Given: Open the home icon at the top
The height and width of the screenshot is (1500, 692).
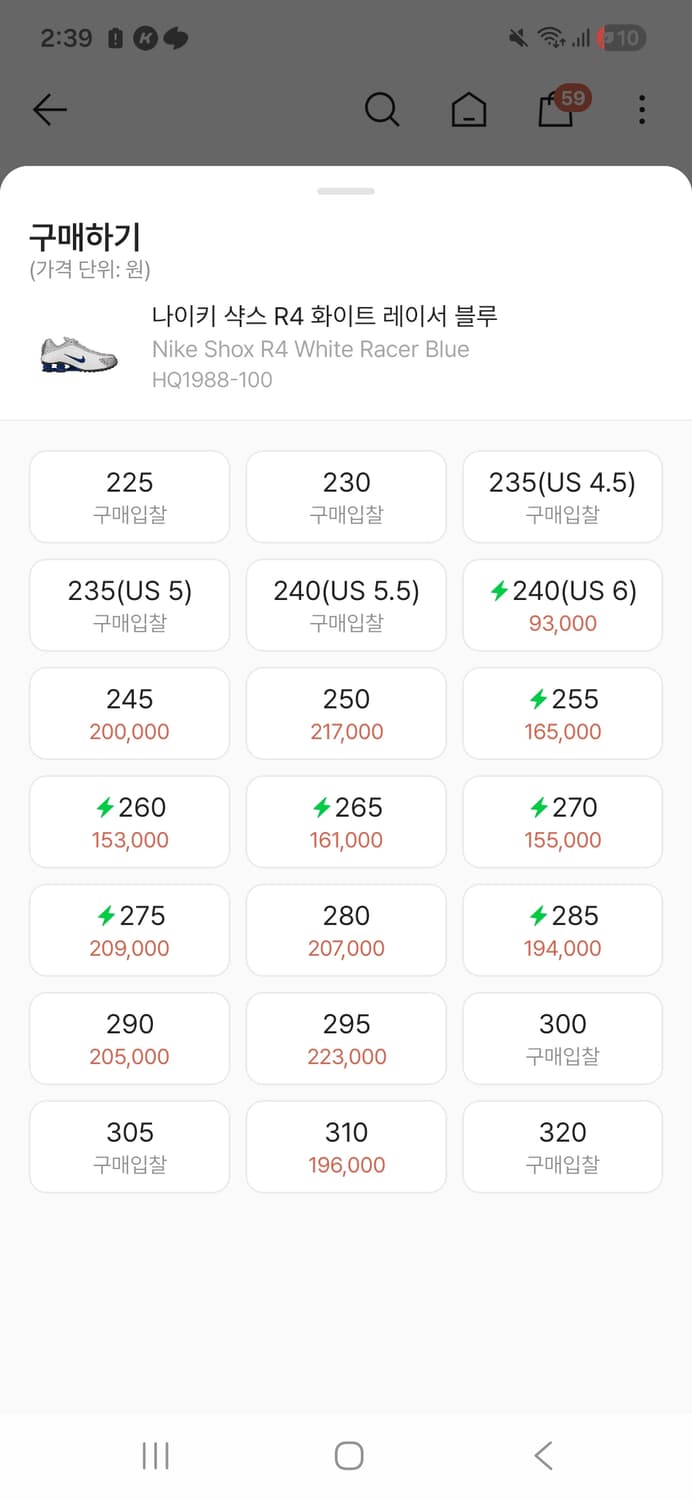Looking at the screenshot, I should 468,110.
